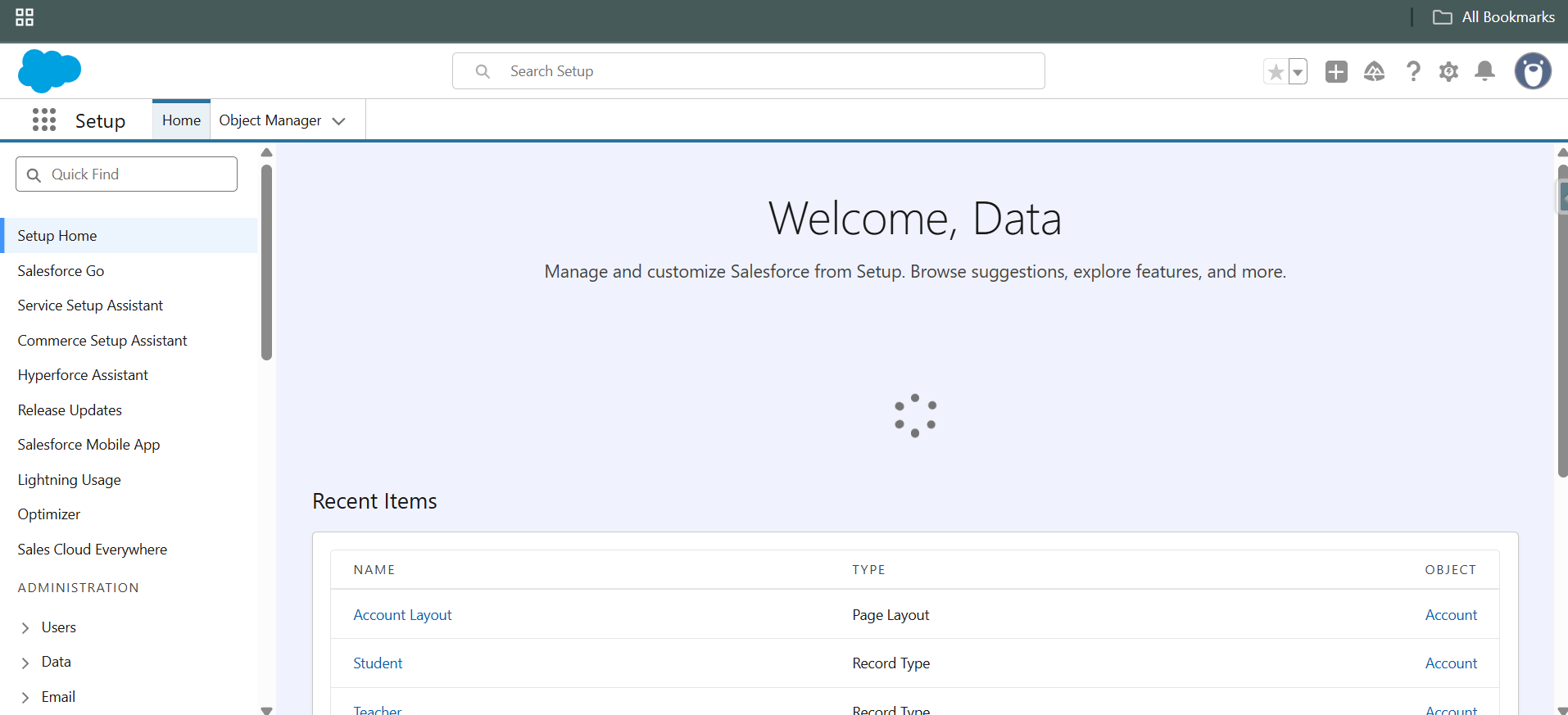Open the Setup gear menu
This screenshot has width=1568, height=715.
[x=1448, y=72]
